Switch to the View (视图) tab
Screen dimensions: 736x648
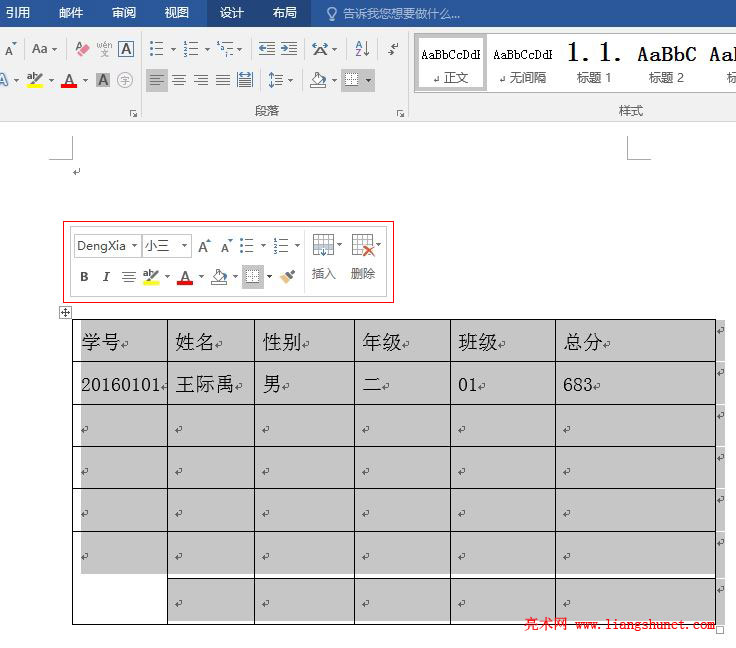176,12
